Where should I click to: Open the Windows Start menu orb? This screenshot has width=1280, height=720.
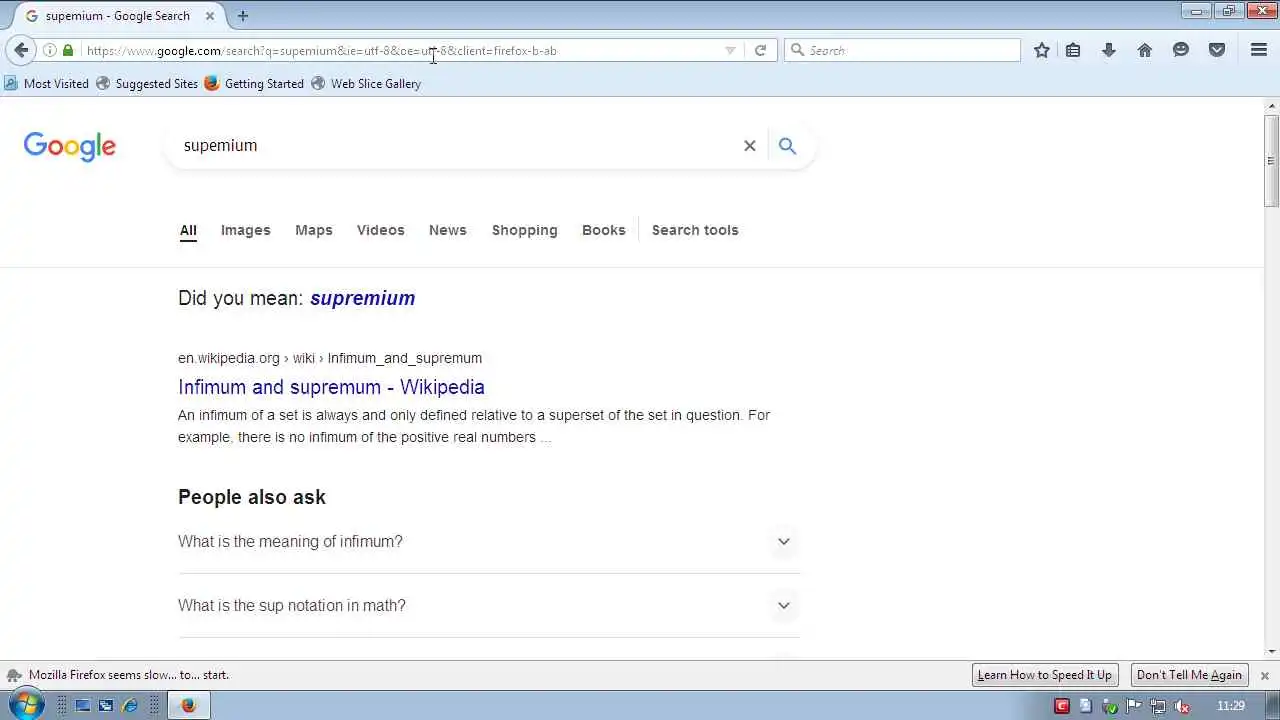coord(25,704)
